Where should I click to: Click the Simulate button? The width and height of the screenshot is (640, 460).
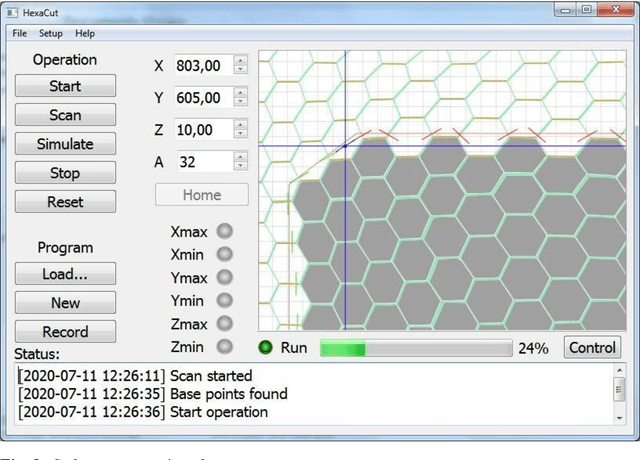[65, 144]
